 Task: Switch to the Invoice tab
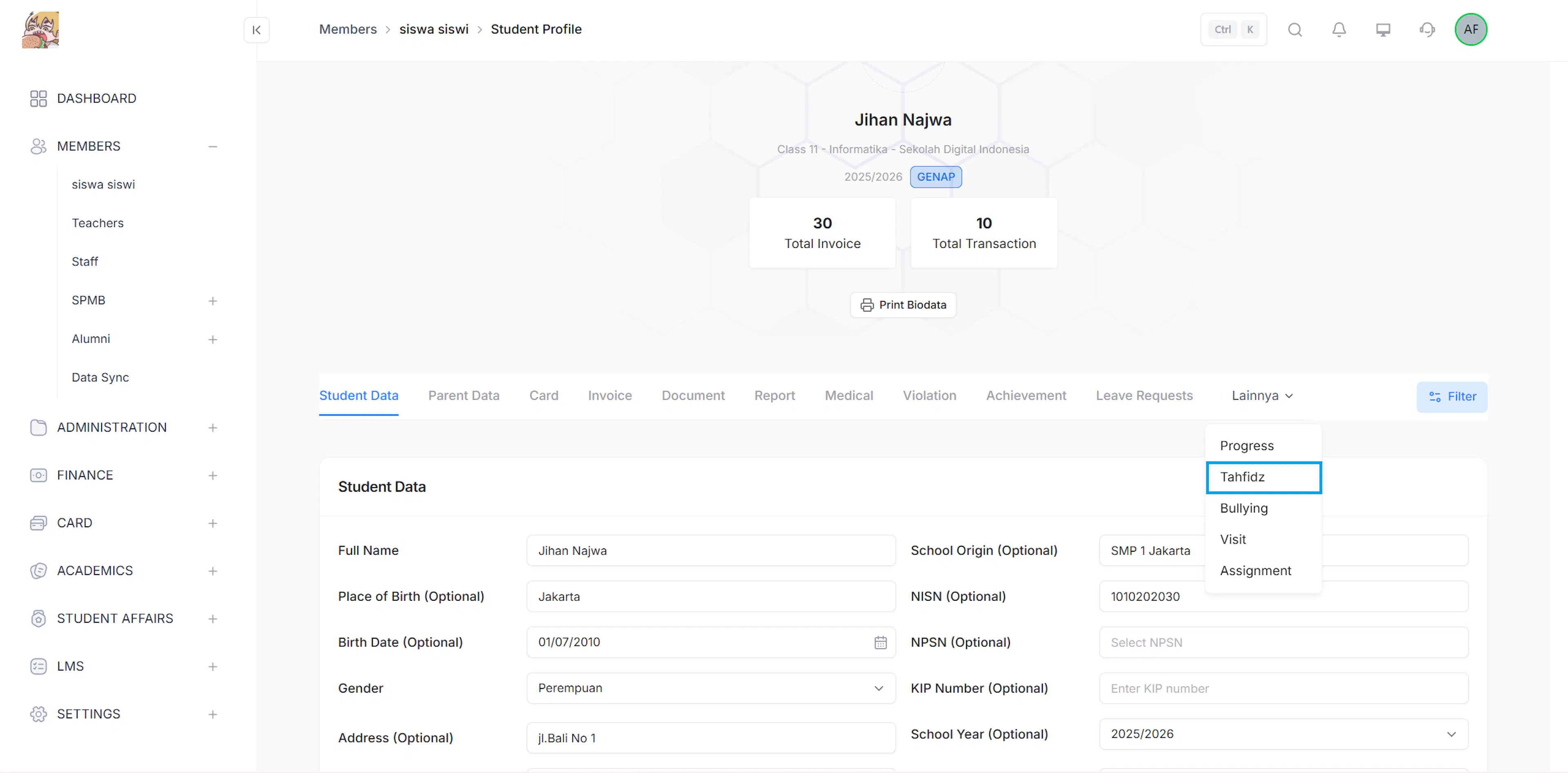tap(609, 396)
